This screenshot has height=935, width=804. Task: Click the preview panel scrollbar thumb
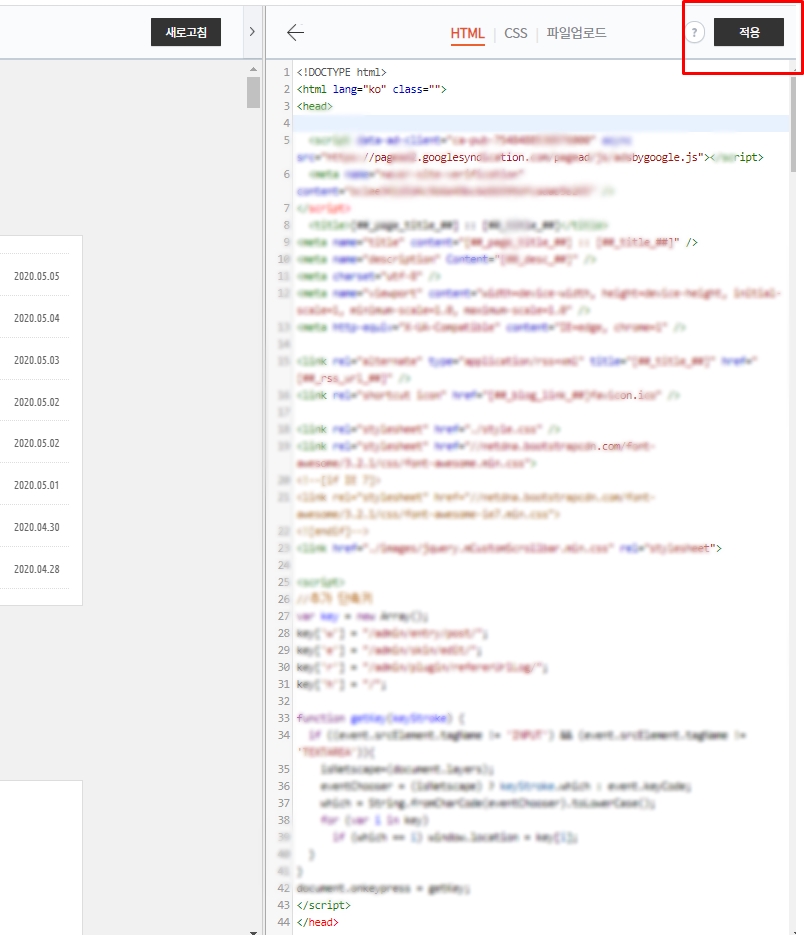pyautogui.click(x=253, y=93)
